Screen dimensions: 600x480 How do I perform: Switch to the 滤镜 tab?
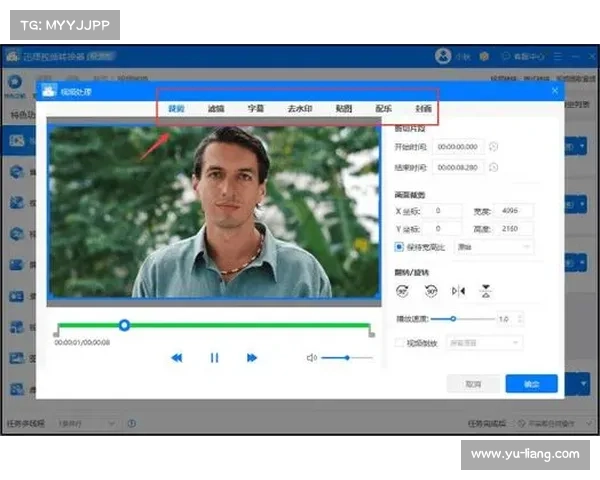click(216, 109)
